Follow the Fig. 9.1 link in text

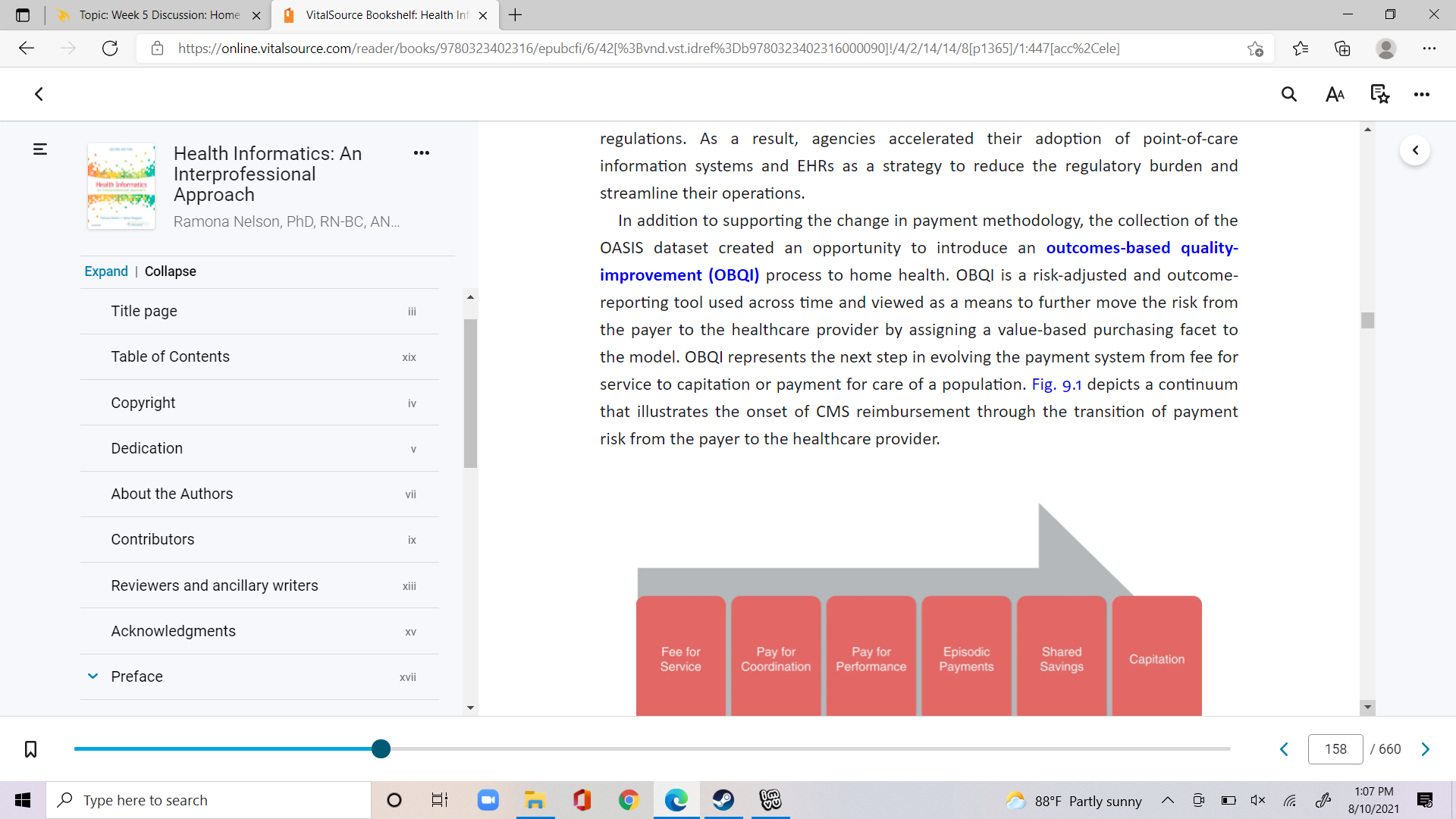coord(1056,384)
